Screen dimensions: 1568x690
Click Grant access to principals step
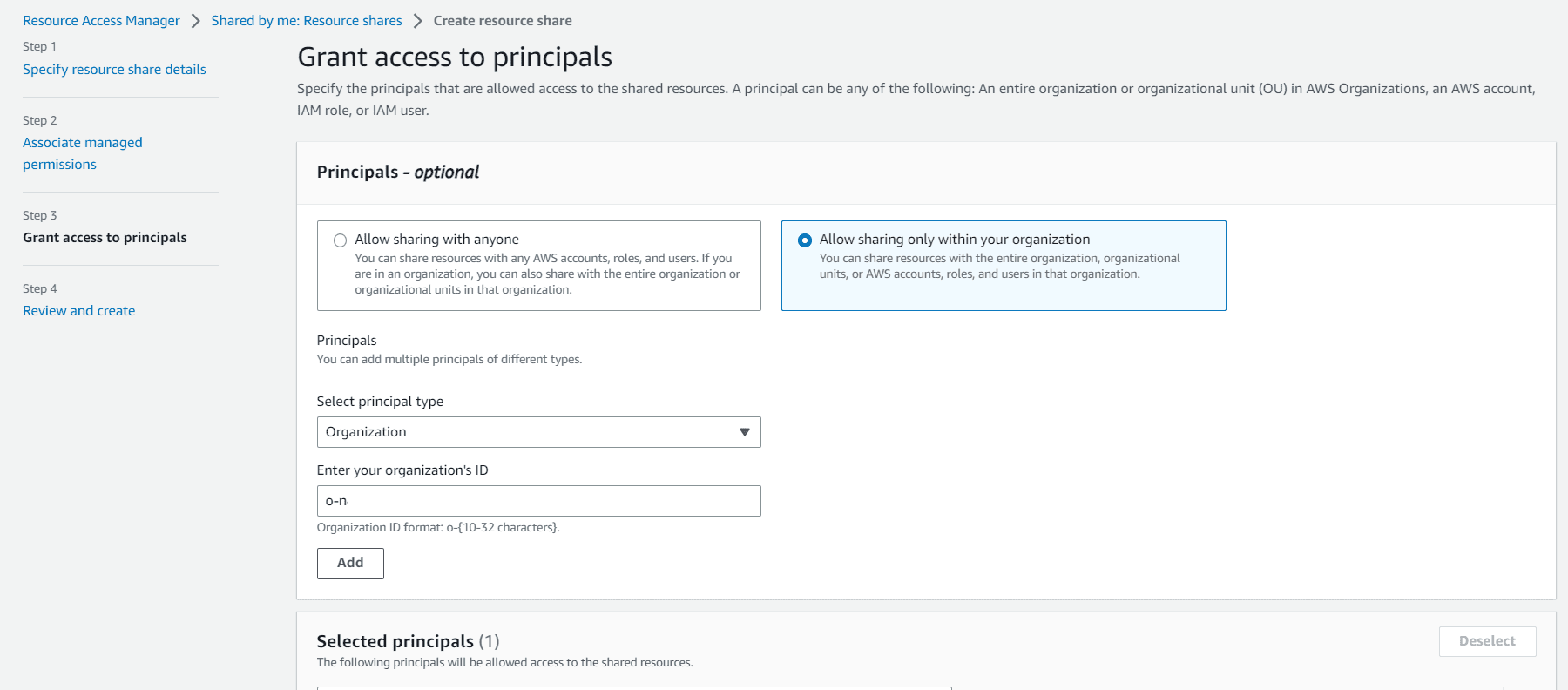pyautogui.click(x=105, y=238)
